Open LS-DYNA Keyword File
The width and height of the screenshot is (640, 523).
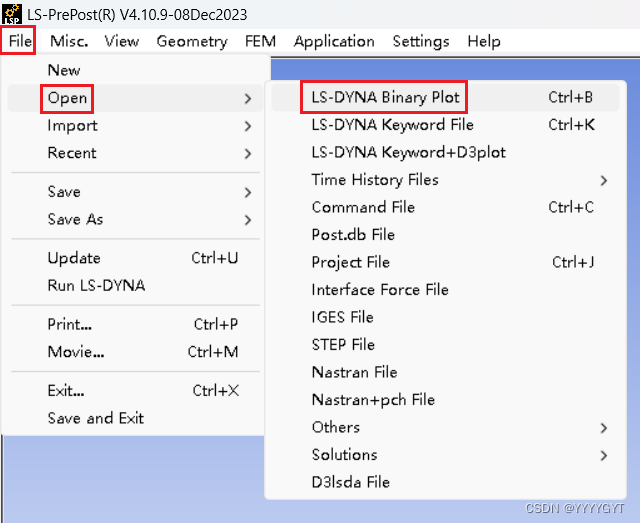(x=446, y=125)
